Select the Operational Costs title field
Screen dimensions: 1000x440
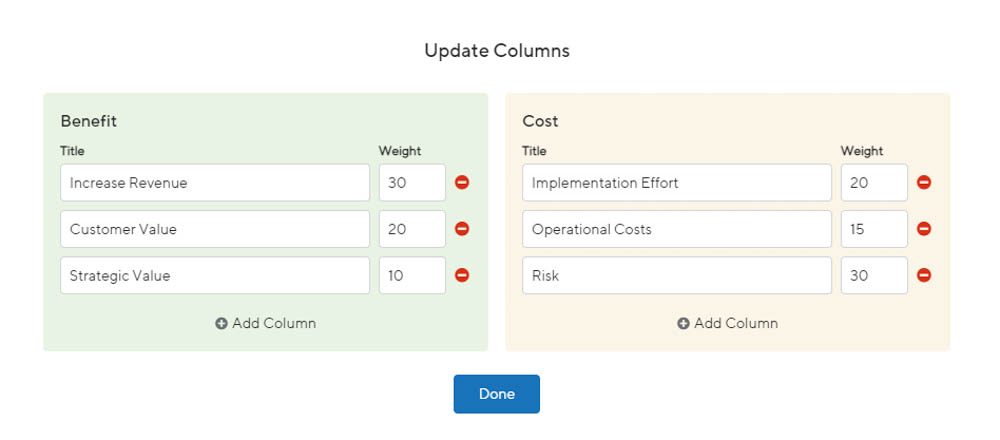676,229
